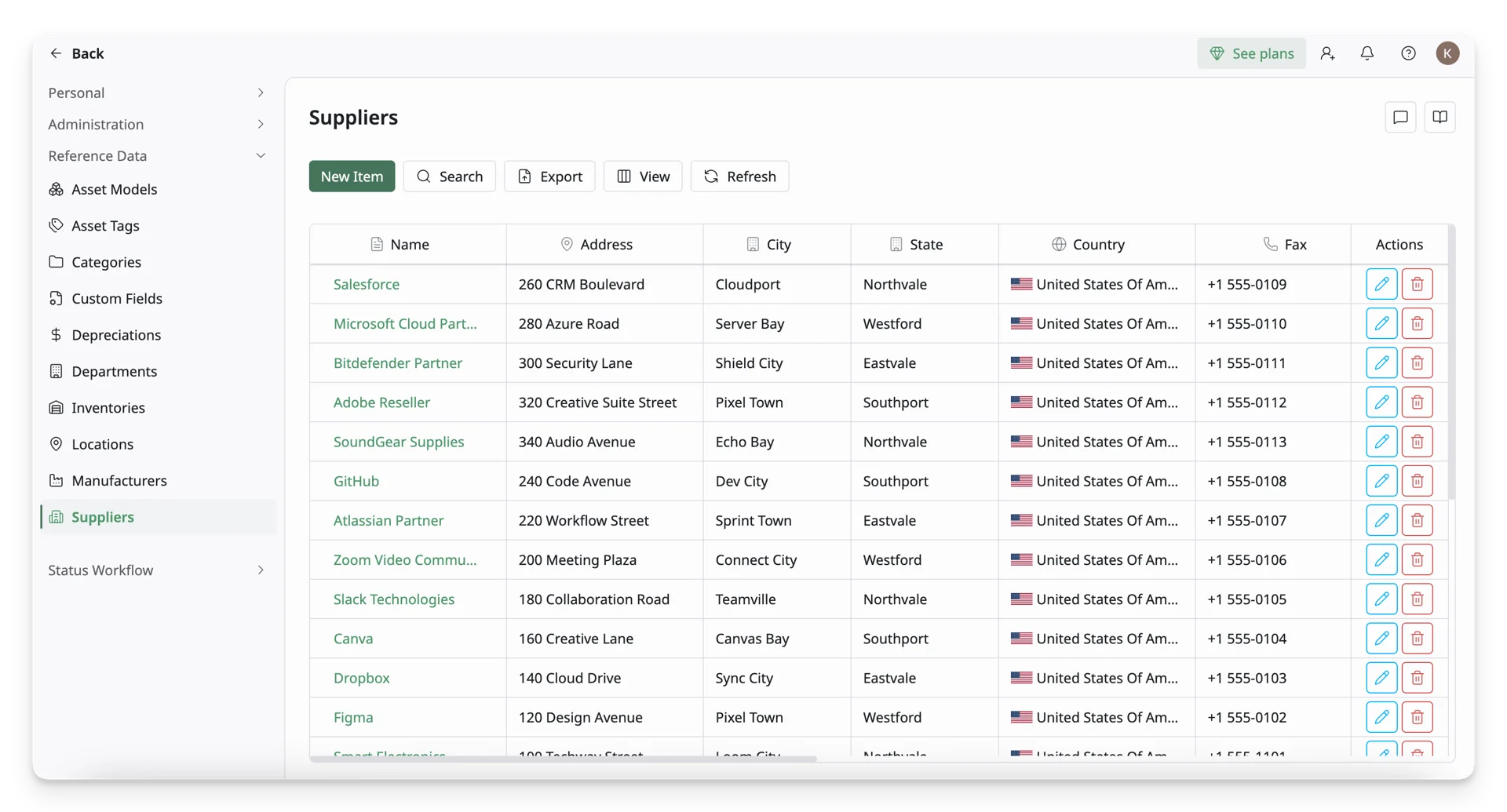Open the K user avatar menu
The height and width of the screenshot is (812, 1507).
[x=1447, y=53]
